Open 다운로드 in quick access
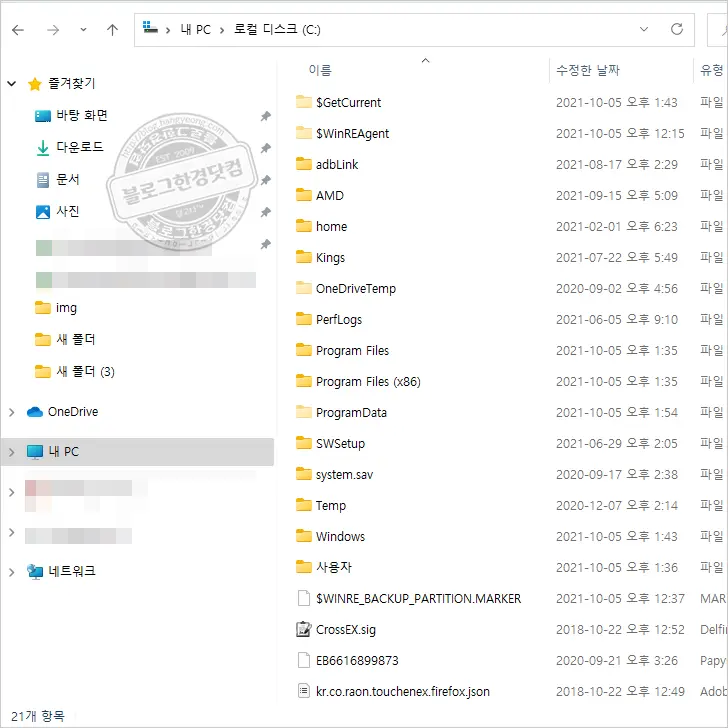The width and height of the screenshot is (728, 728). tap(69, 147)
